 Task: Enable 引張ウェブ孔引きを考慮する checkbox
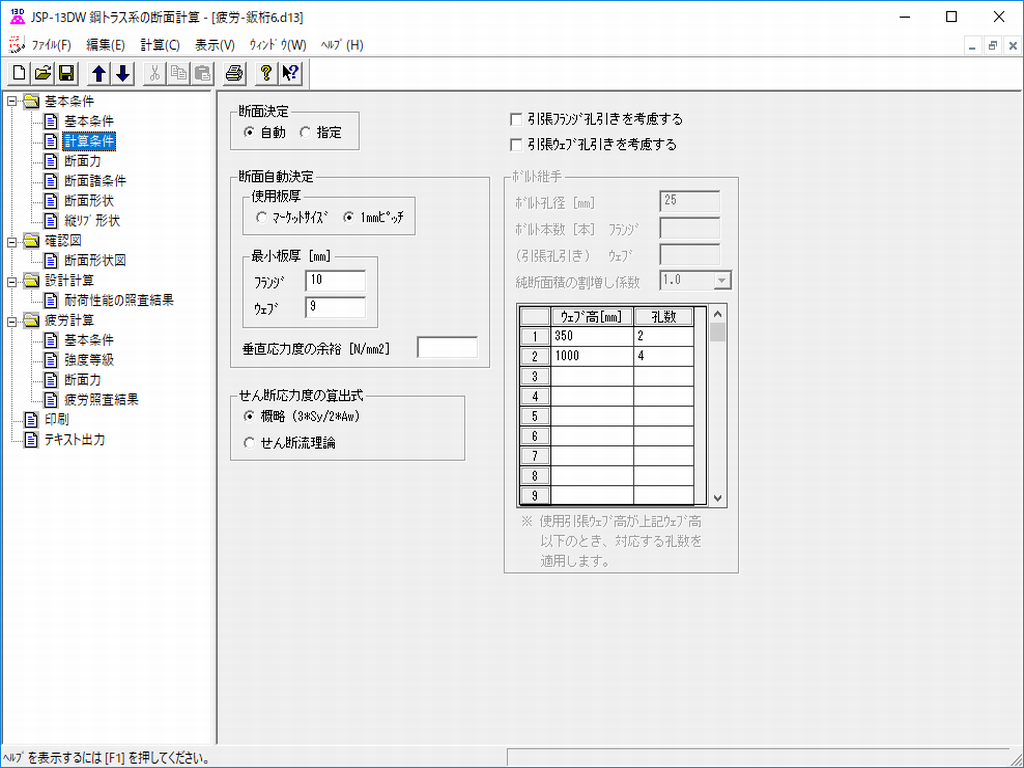coord(516,144)
